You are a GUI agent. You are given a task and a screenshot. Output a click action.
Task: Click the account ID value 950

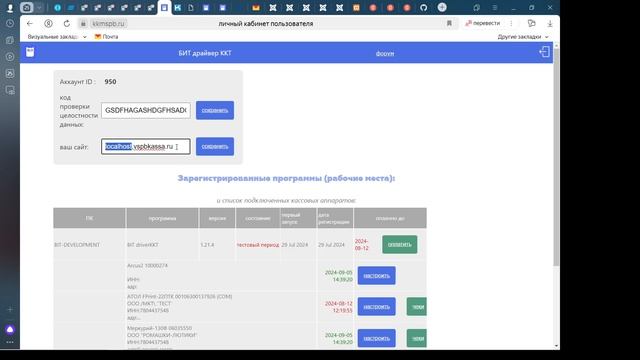point(110,82)
